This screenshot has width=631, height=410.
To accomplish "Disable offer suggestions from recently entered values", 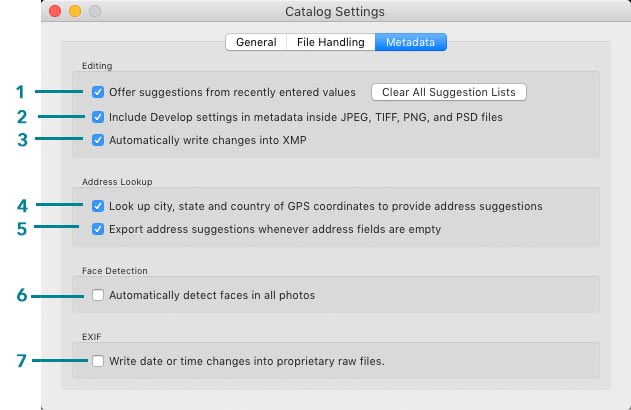I will pos(98,92).
